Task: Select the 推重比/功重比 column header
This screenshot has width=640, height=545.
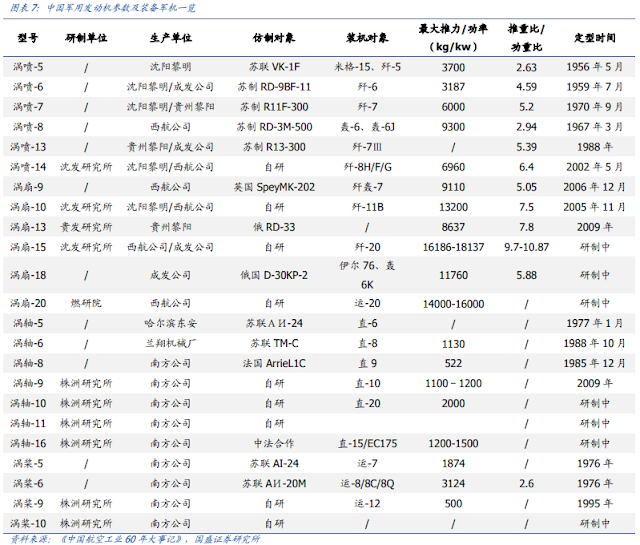Action: click(526, 38)
